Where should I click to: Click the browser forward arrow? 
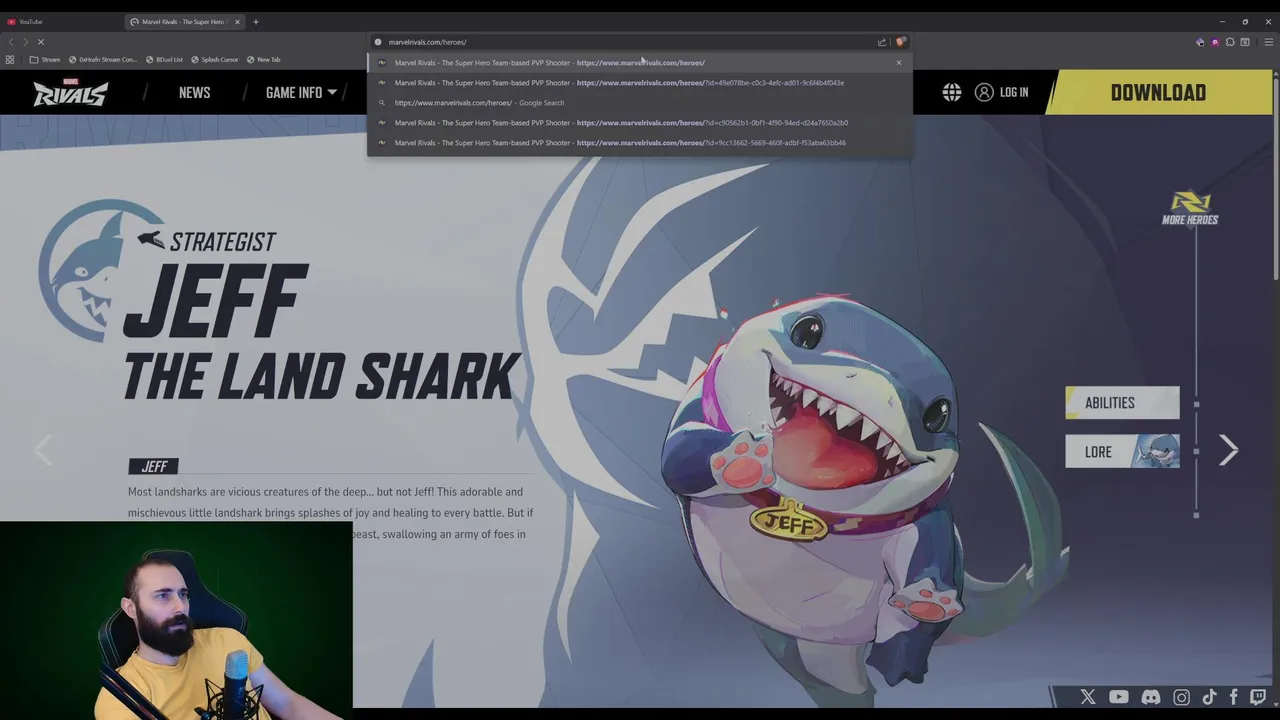[x=25, y=42]
